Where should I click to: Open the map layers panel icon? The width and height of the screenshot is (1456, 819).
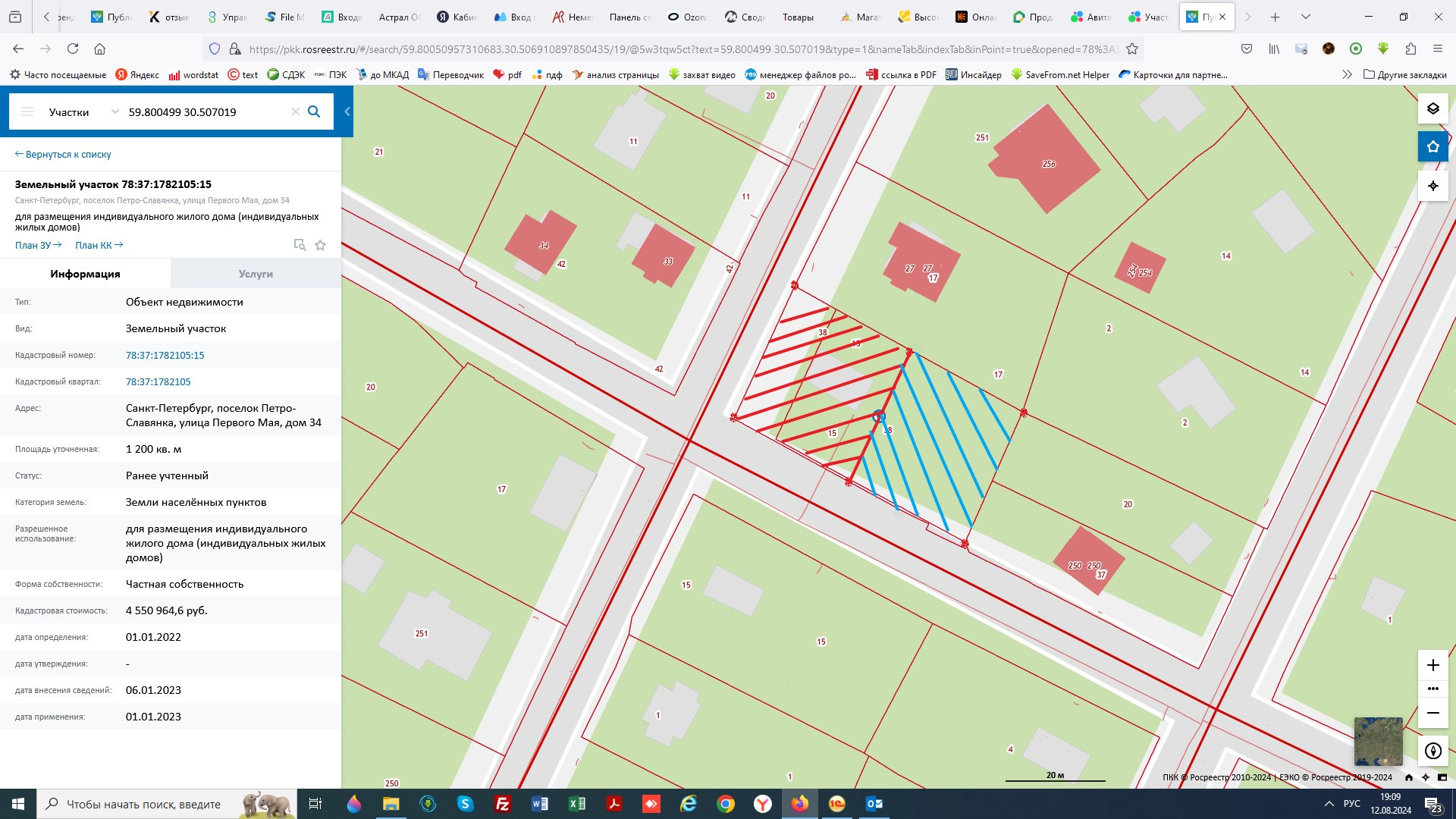1432,108
